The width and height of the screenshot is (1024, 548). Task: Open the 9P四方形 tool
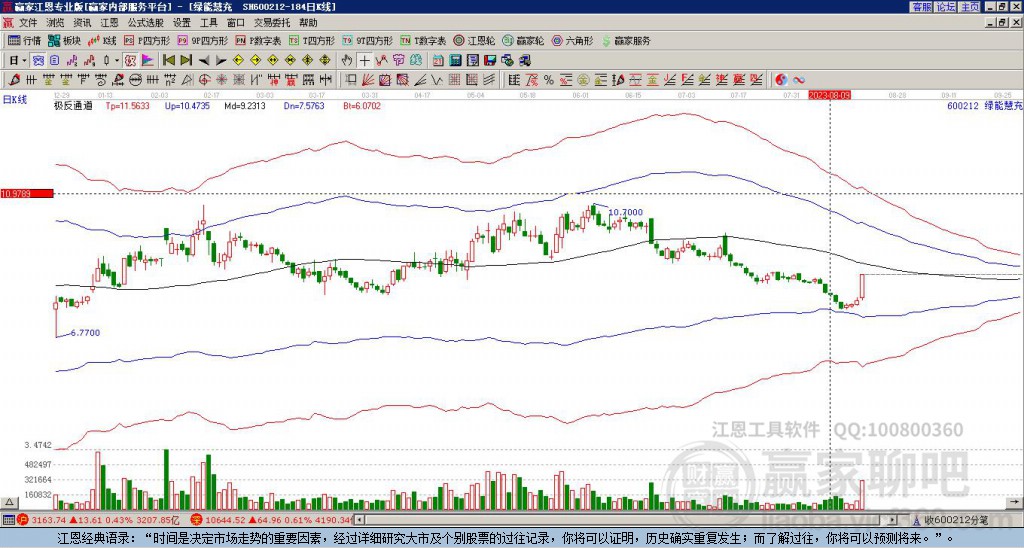[203, 40]
